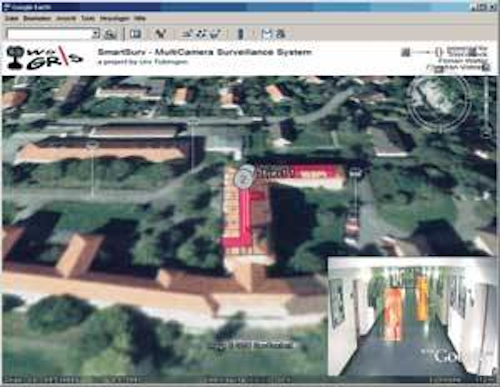Click the ruler measurement toolbar icon

coord(240,34)
